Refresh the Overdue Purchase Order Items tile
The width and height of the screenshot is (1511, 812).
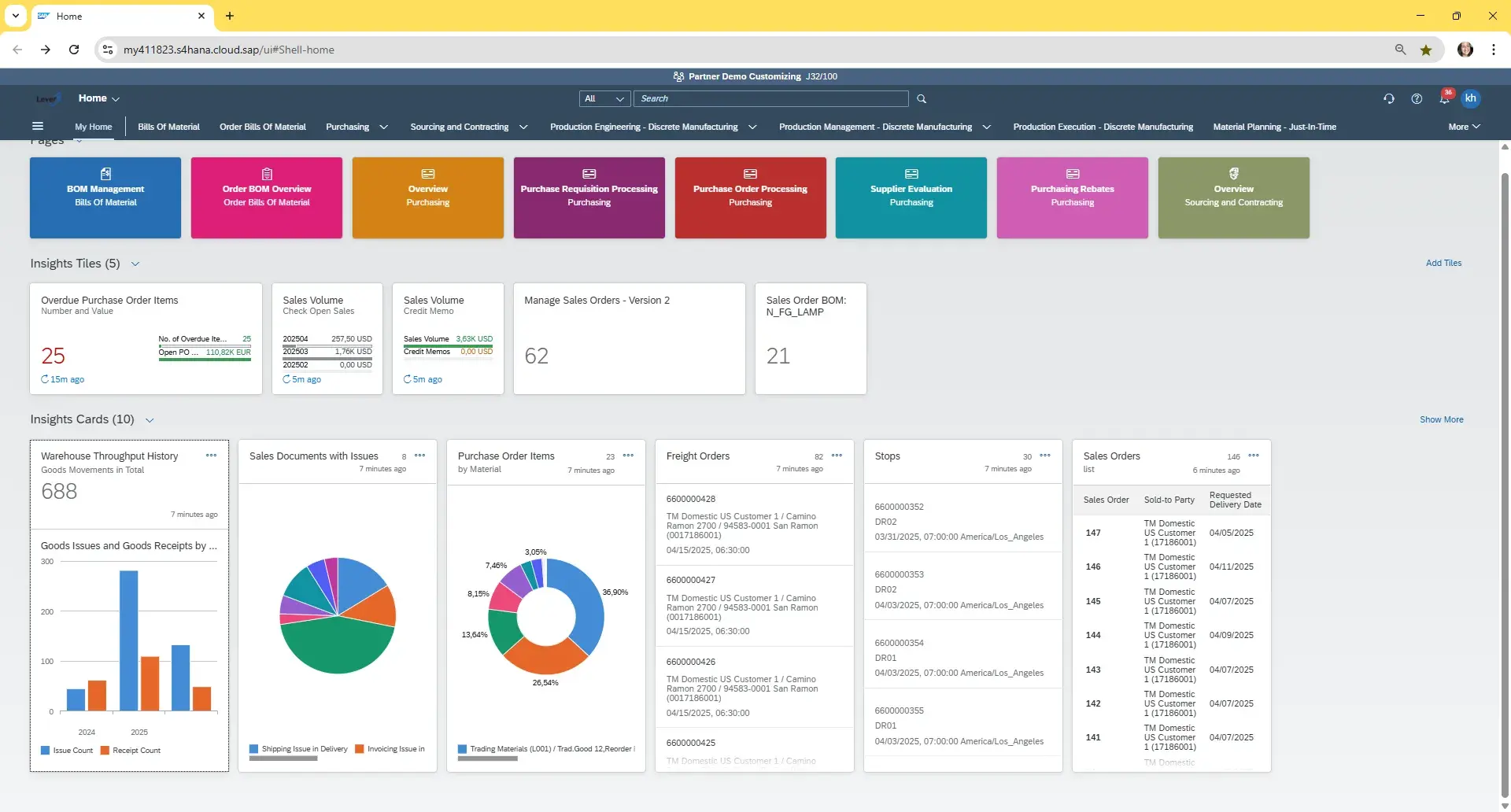click(45, 379)
